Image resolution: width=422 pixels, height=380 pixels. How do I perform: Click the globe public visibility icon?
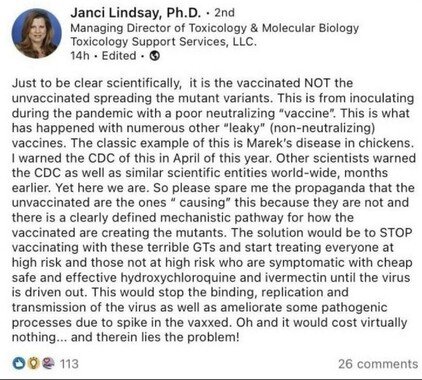[x=155, y=56]
